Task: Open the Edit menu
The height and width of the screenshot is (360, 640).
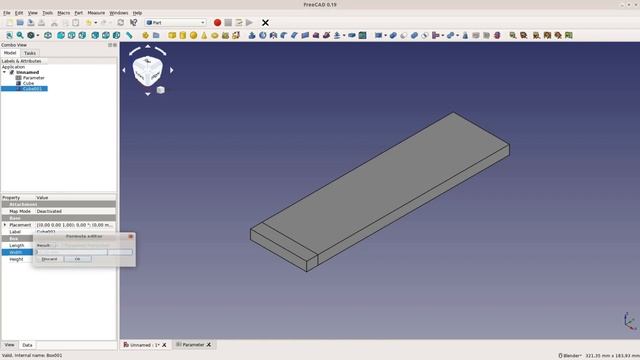Action: [19, 13]
